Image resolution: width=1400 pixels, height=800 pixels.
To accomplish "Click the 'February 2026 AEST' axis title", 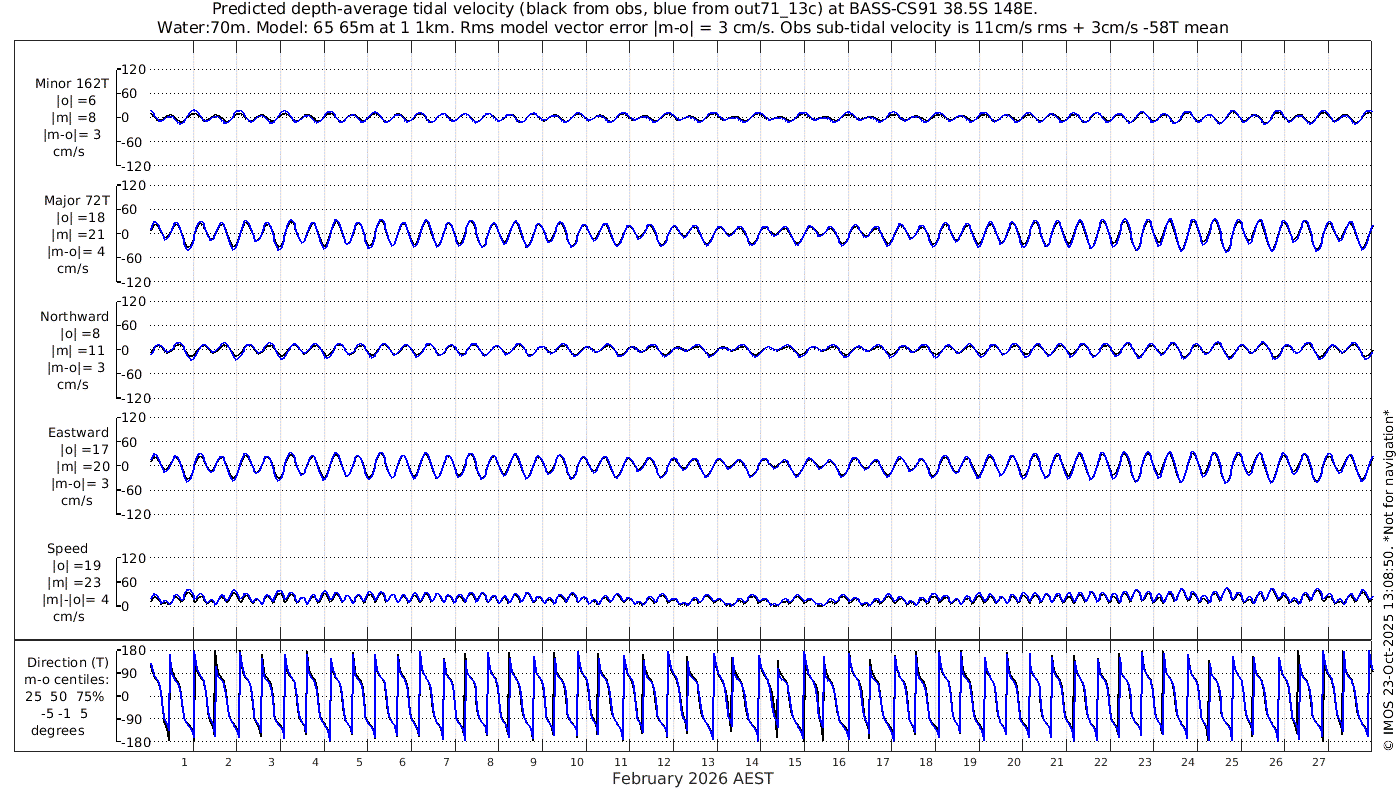I will click(x=693, y=778).
